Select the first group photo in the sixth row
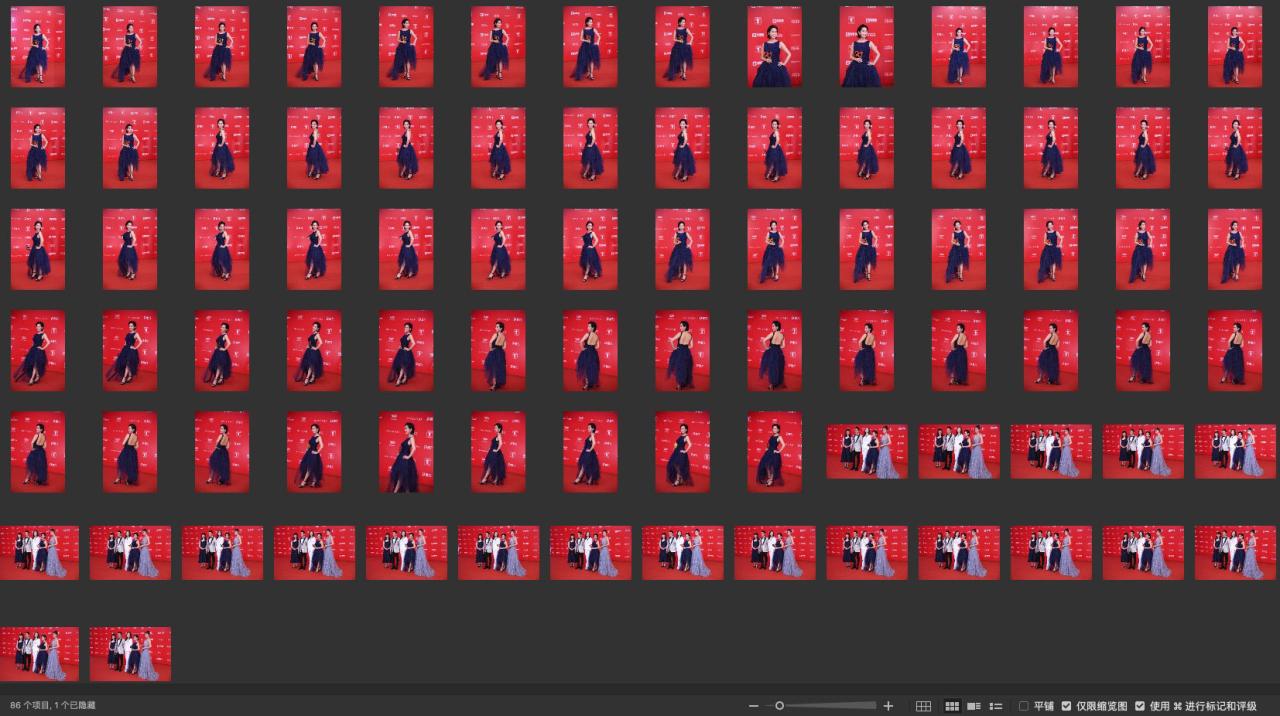The image size is (1280, 716). click(39, 553)
